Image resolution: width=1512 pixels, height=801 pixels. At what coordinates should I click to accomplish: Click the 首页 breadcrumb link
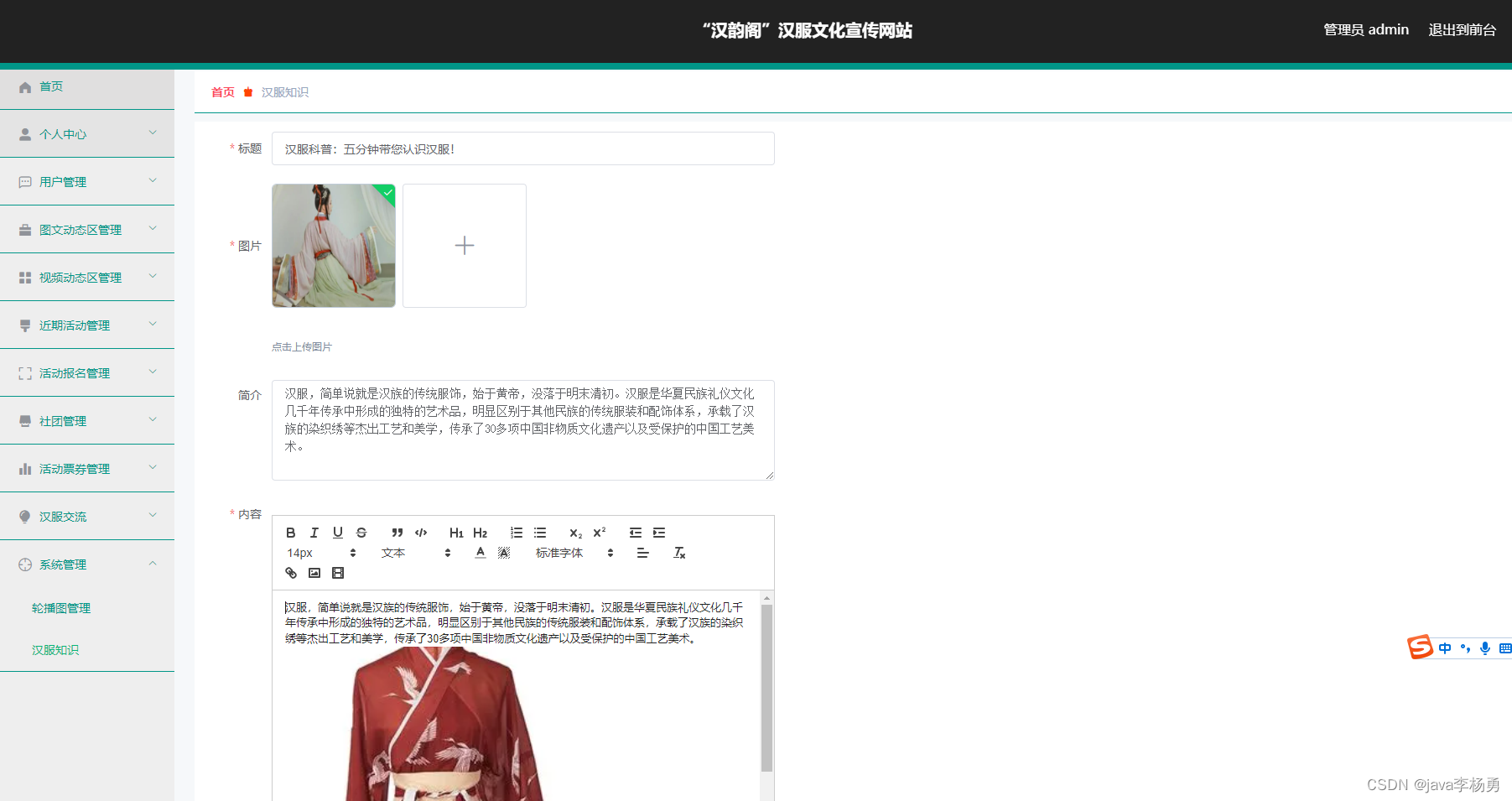coord(223,92)
